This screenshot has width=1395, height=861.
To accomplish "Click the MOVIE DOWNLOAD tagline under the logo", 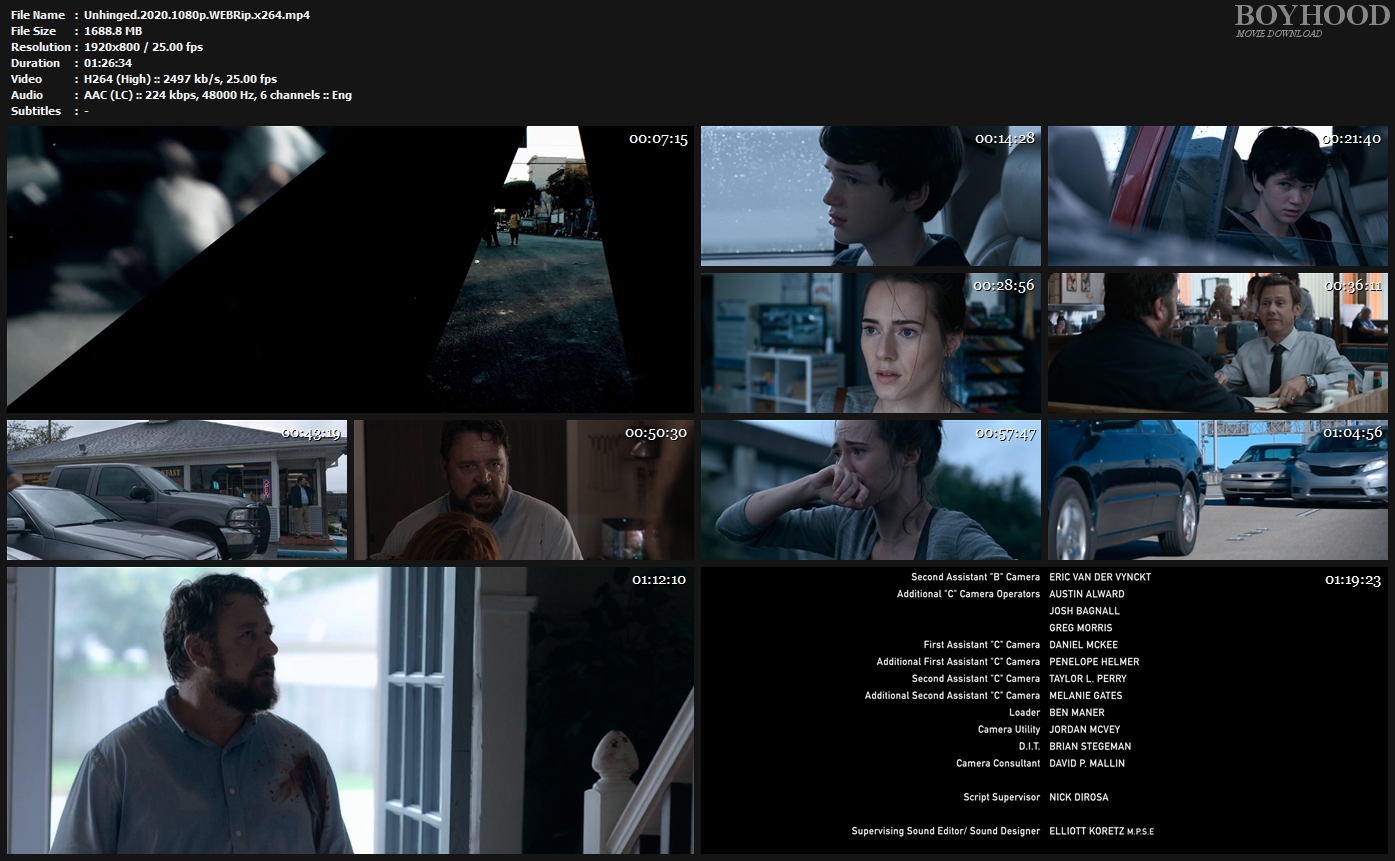I will tap(1279, 34).
